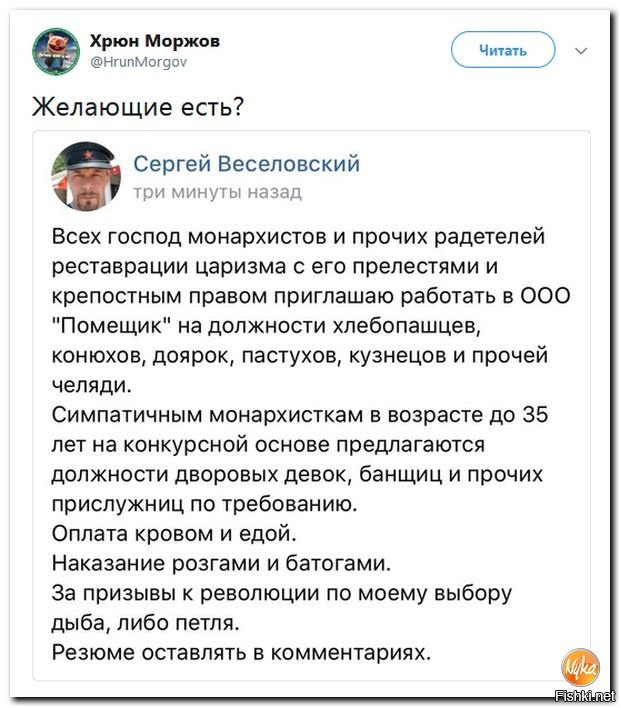The width and height of the screenshot is (621, 708).
Task: Open the @HrunMorgov handle link
Action: 139,62
